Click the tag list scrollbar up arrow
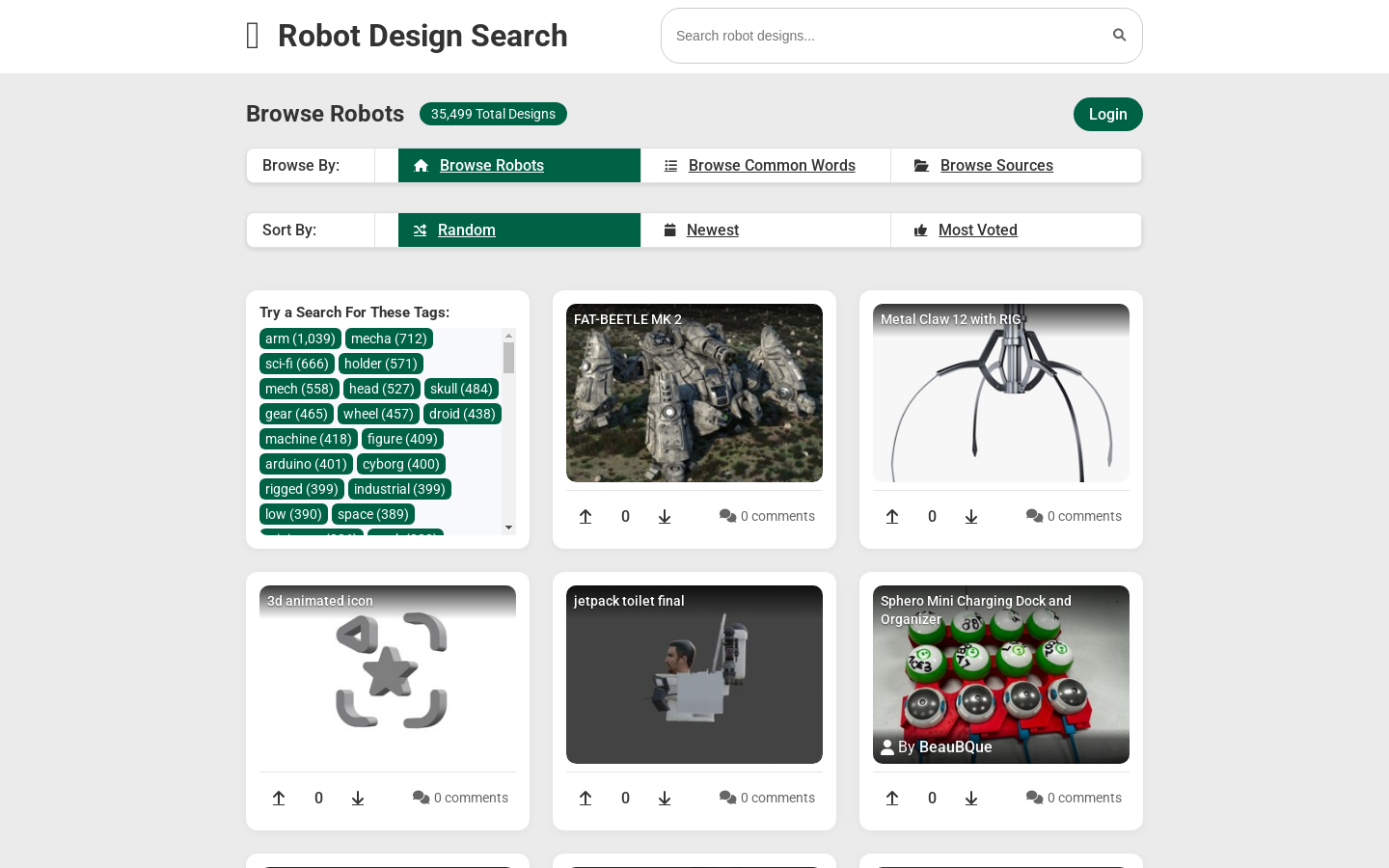 pyautogui.click(x=508, y=335)
